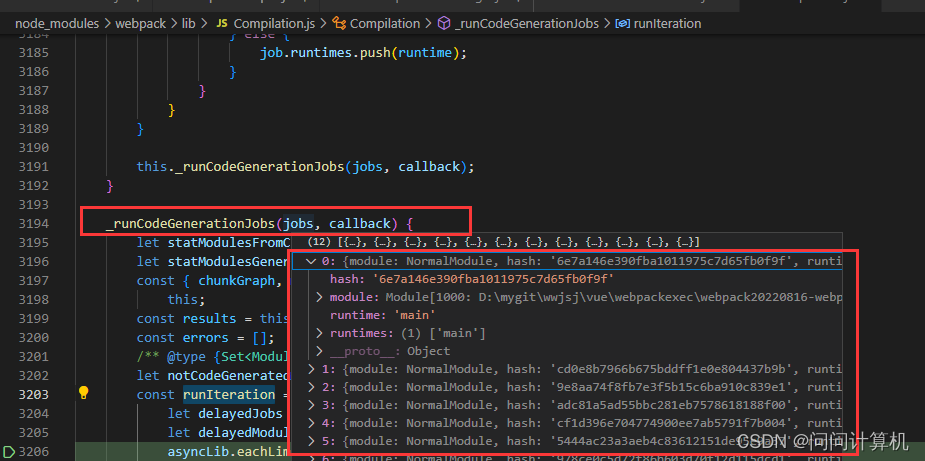925x461 pixels.
Task: Open lib breadcrumb segment
Action: click(189, 24)
